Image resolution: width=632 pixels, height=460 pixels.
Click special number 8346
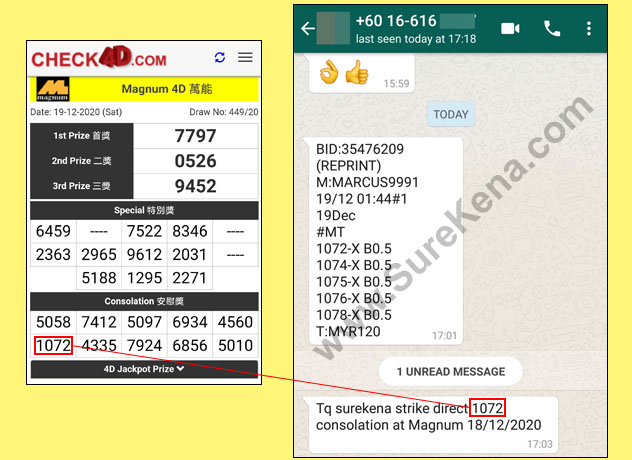coord(190,231)
